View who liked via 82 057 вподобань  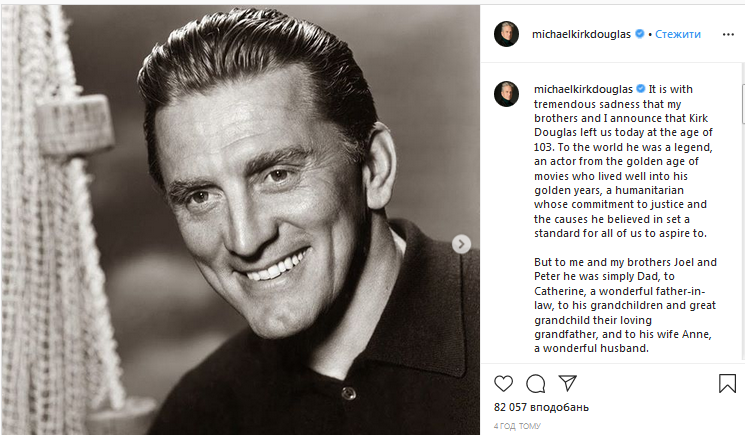pyautogui.click(x=541, y=408)
